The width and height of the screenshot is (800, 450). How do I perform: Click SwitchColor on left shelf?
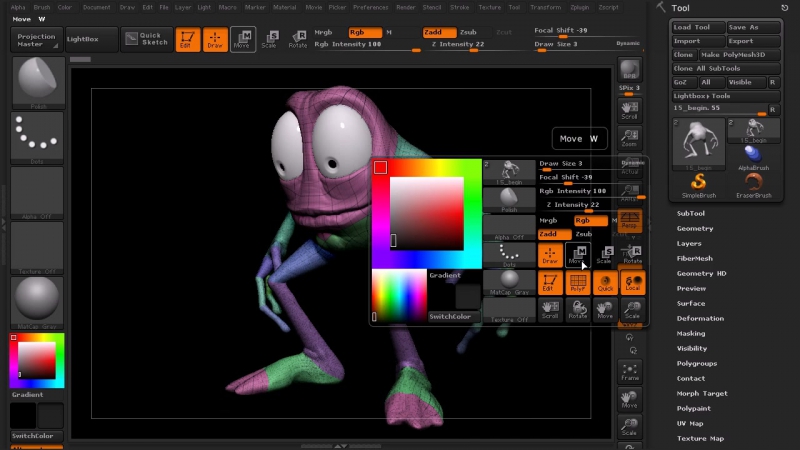pos(37,436)
